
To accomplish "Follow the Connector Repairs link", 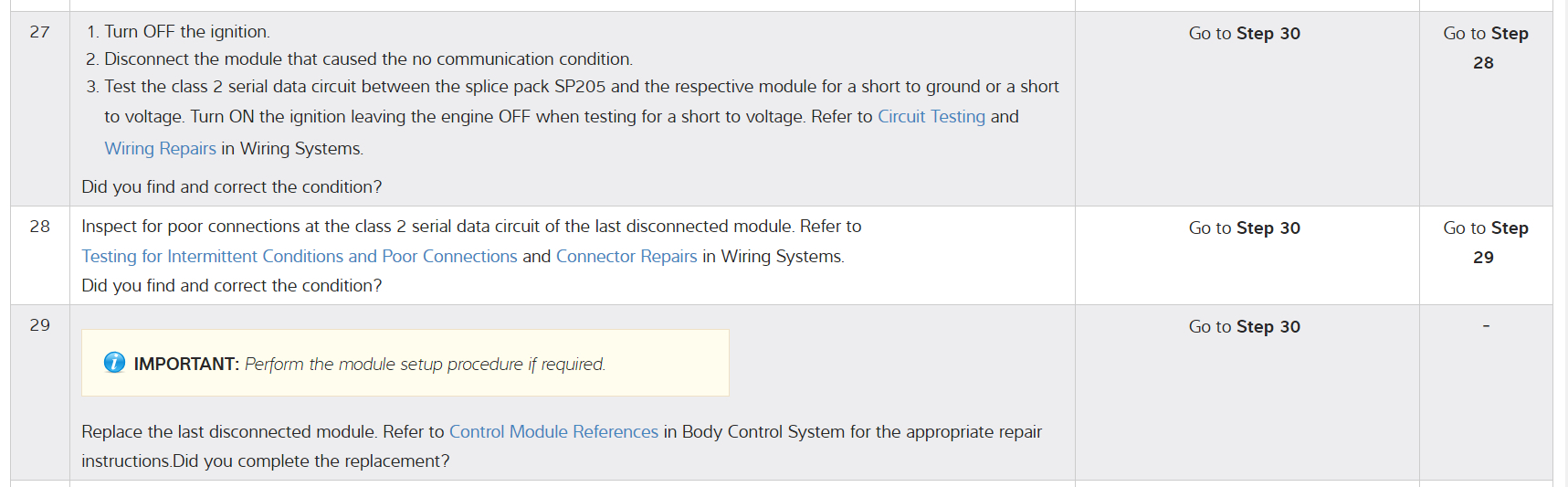I will [626, 257].
